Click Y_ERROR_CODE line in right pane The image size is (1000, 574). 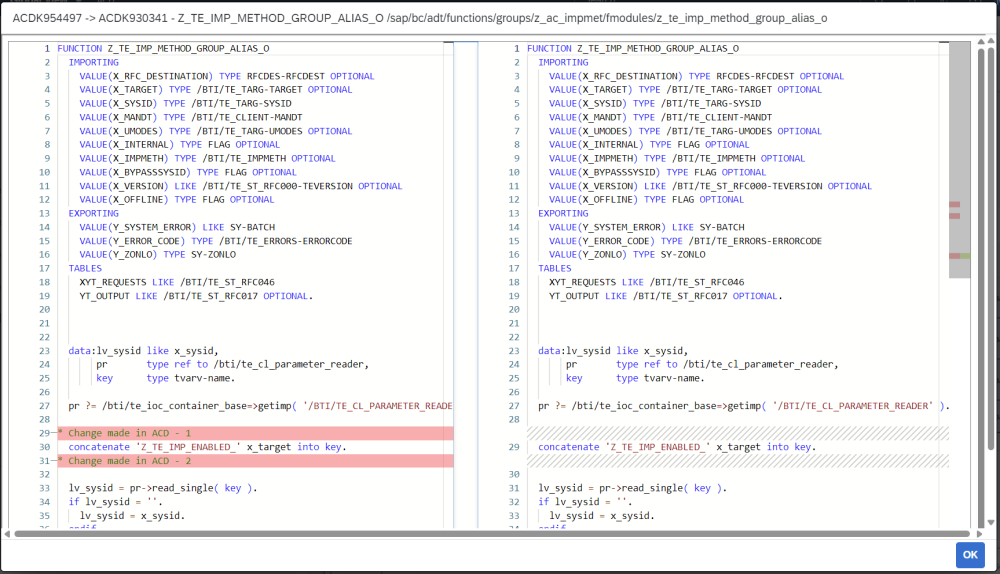point(686,241)
